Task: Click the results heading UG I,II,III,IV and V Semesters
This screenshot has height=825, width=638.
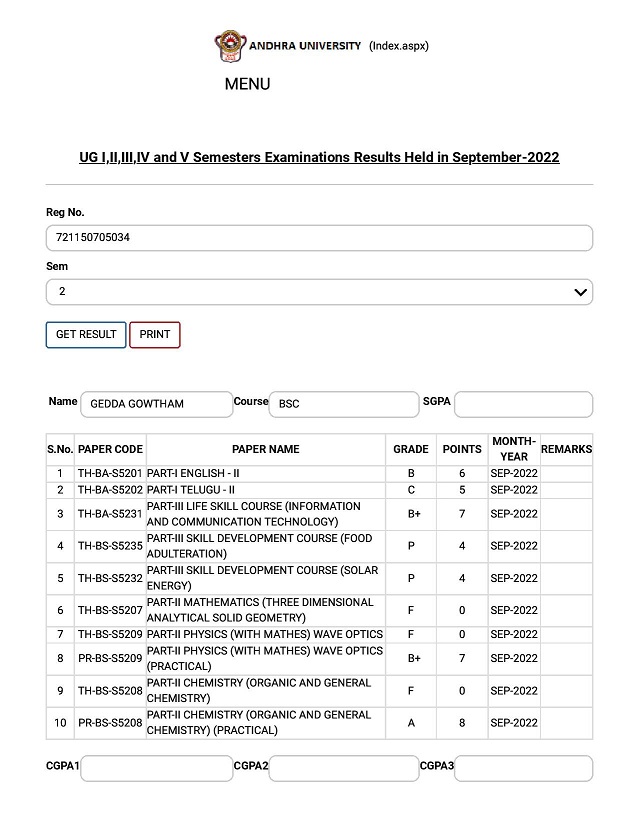Action: [x=319, y=157]
